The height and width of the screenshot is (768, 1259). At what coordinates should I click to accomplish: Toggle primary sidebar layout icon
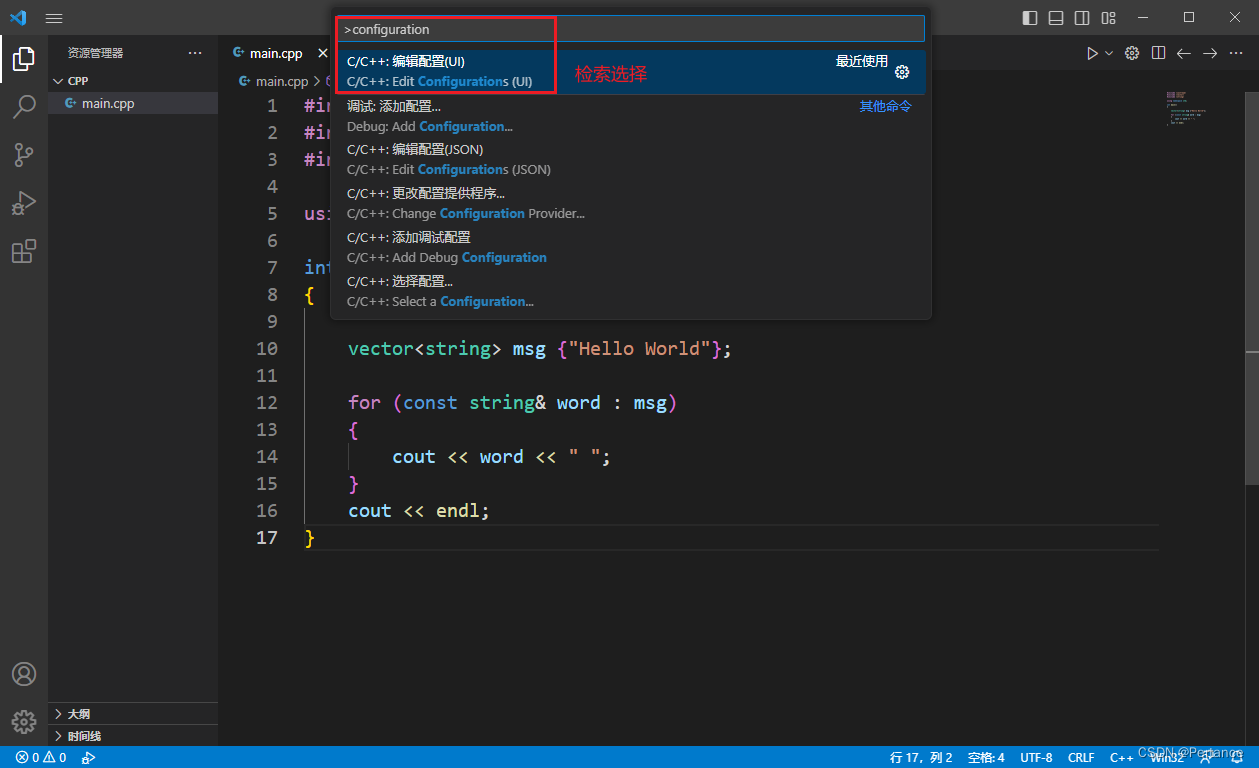coord(1030,18)
